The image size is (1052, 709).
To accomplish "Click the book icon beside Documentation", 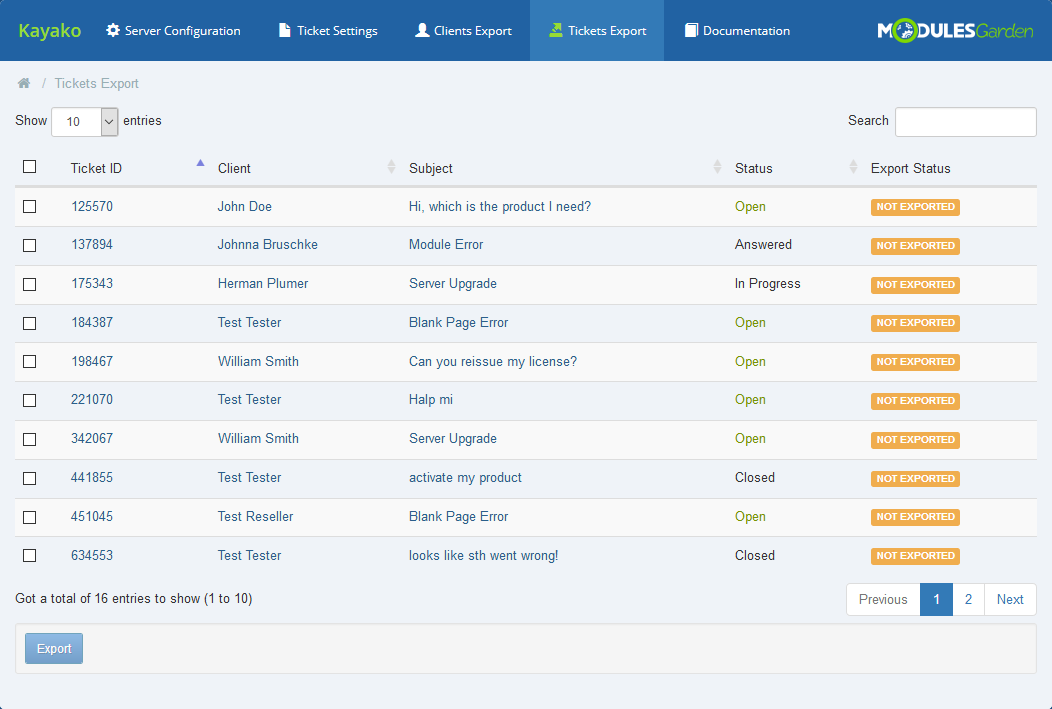I will click(x=691, y=30).
